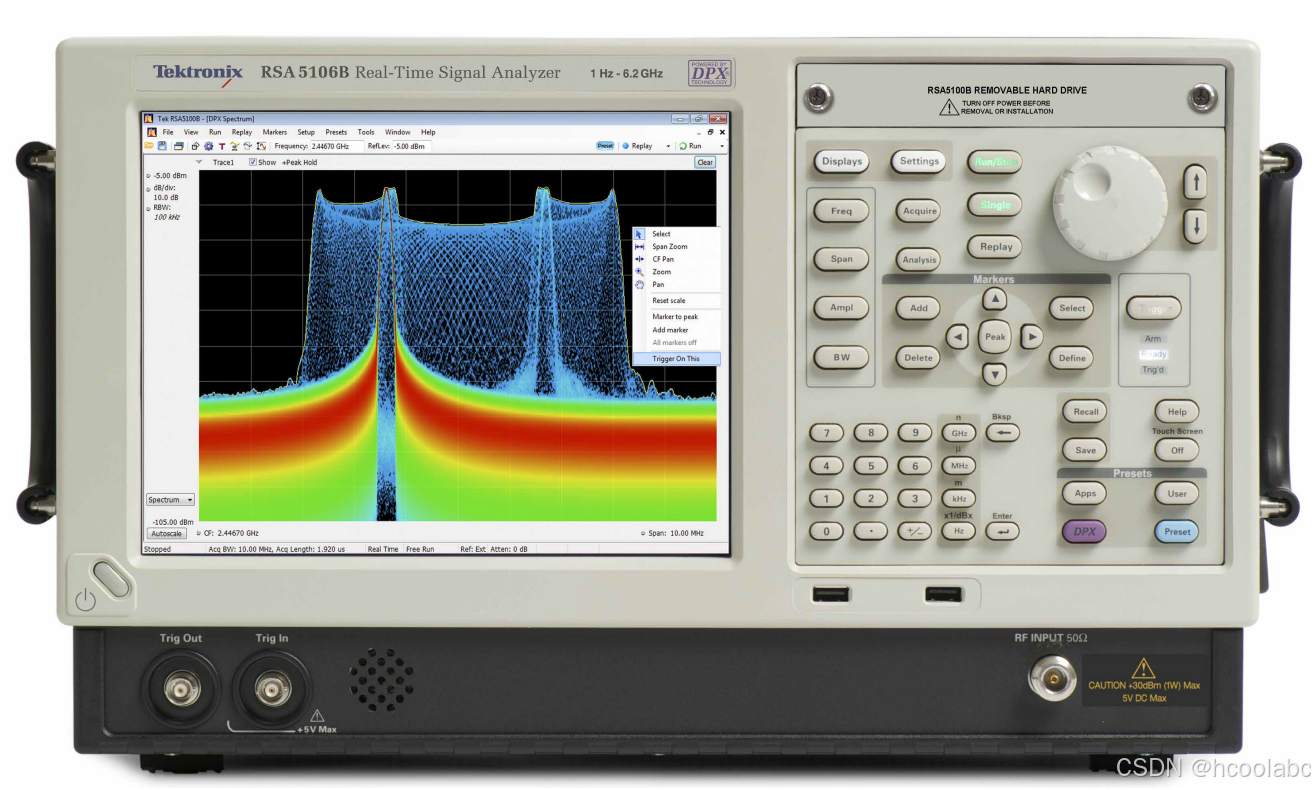The height and width of the screenshot is (790, 1315).
Task: Choose the Select arrow icon in context menu
Action: (640, 234)
